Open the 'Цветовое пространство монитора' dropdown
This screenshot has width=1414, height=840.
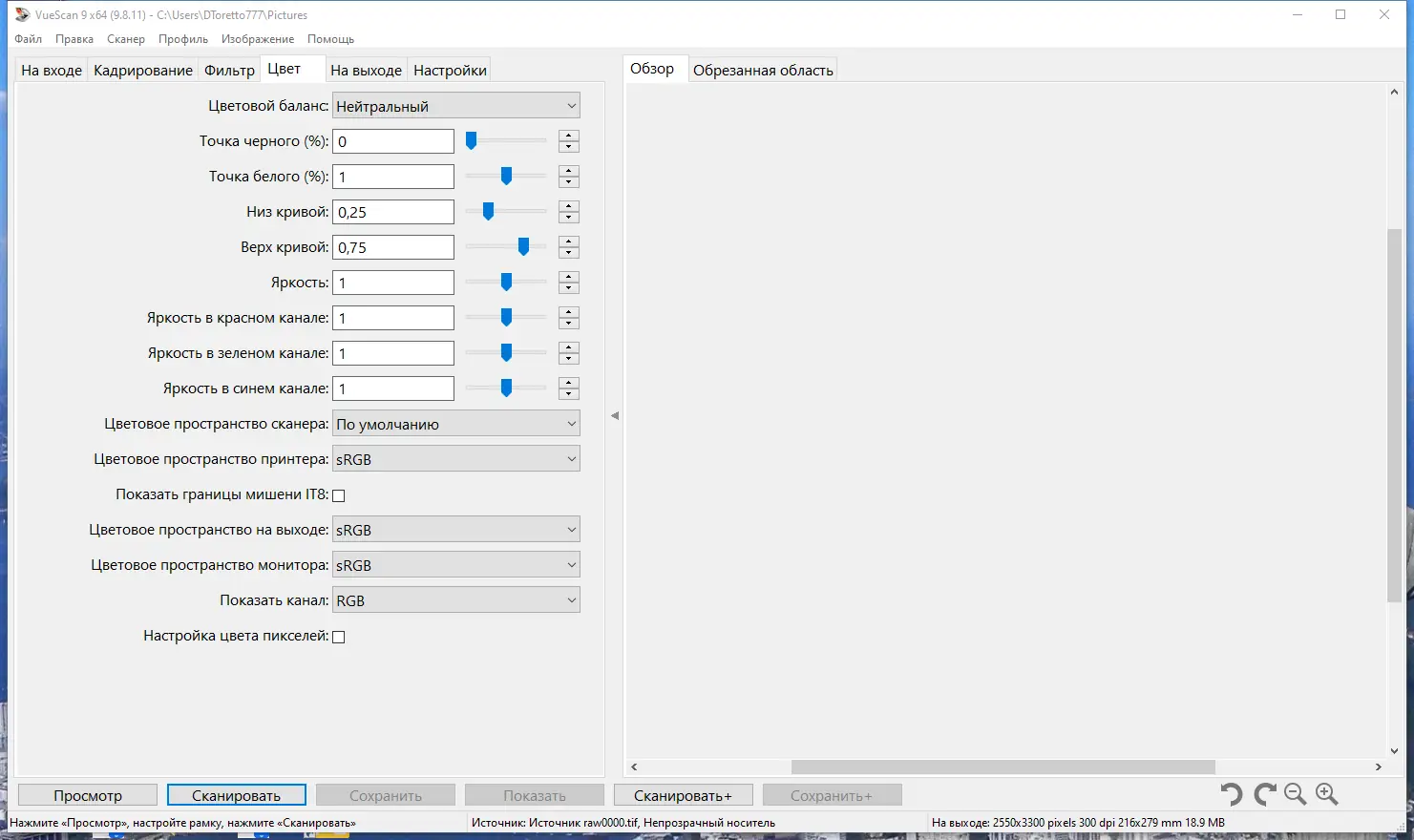click(x=456, y=565)
